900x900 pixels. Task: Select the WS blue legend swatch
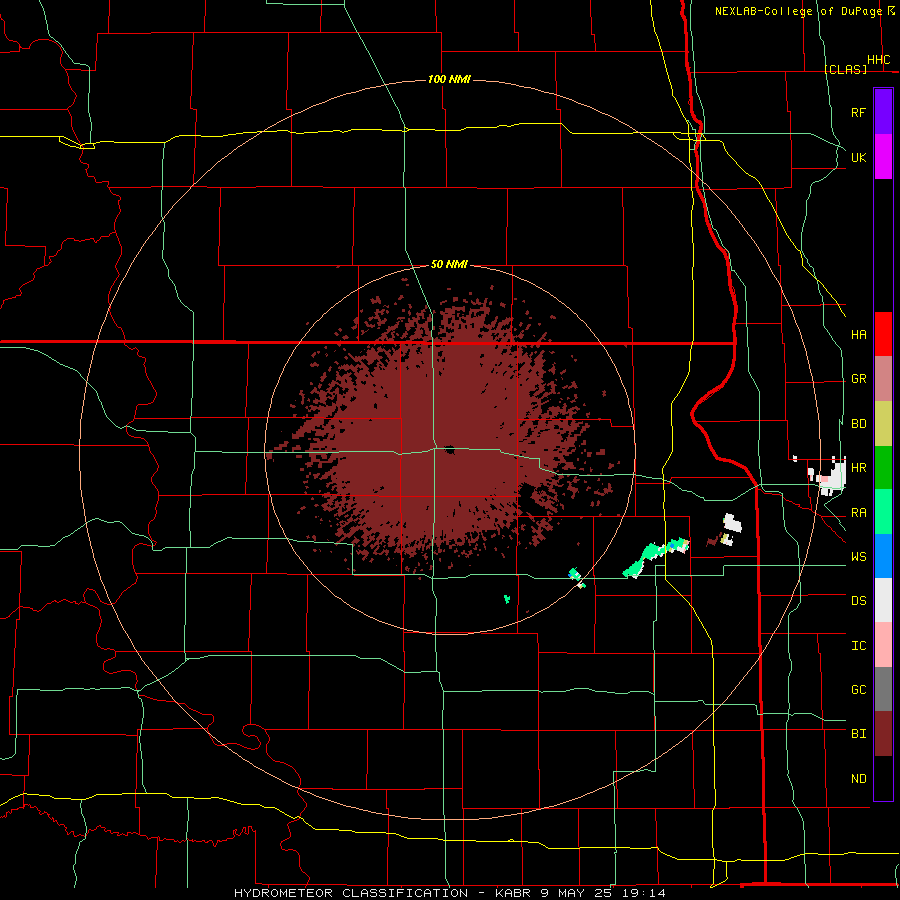pyautogui.click(x=883, y=556)
